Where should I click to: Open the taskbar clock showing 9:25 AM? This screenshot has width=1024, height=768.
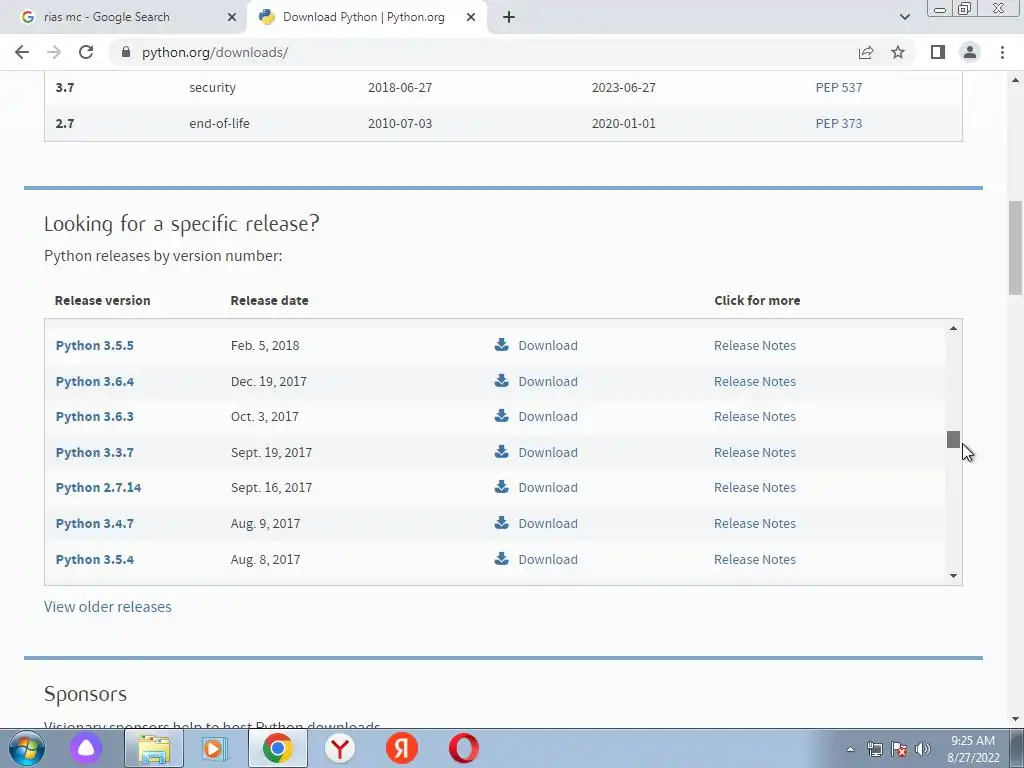[x=973, y=749]
